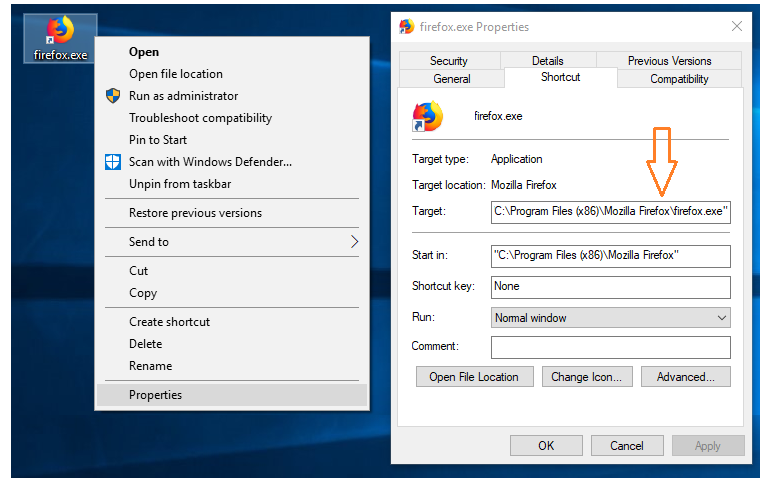The width and height of the screenshot is (764, 484).
Task: Select the Shortcut tab
Action: (x=560, y=77)
